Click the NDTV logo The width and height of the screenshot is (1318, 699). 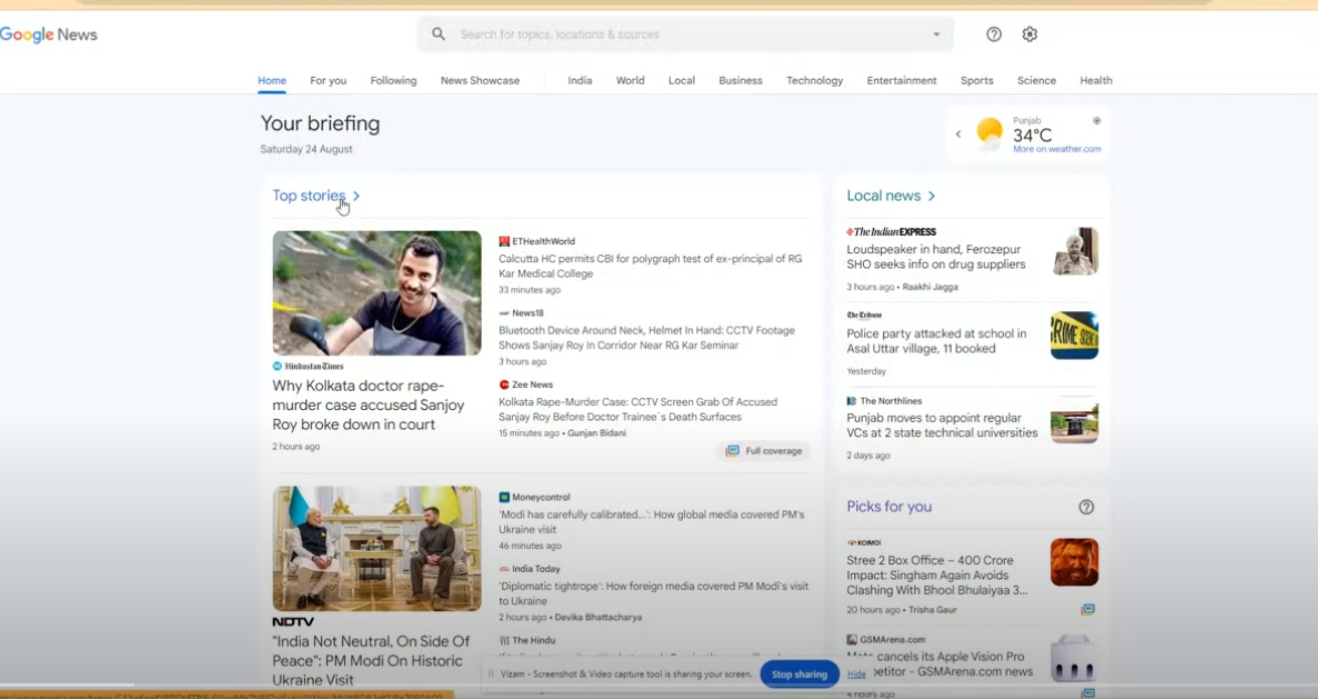coord(293,621)
